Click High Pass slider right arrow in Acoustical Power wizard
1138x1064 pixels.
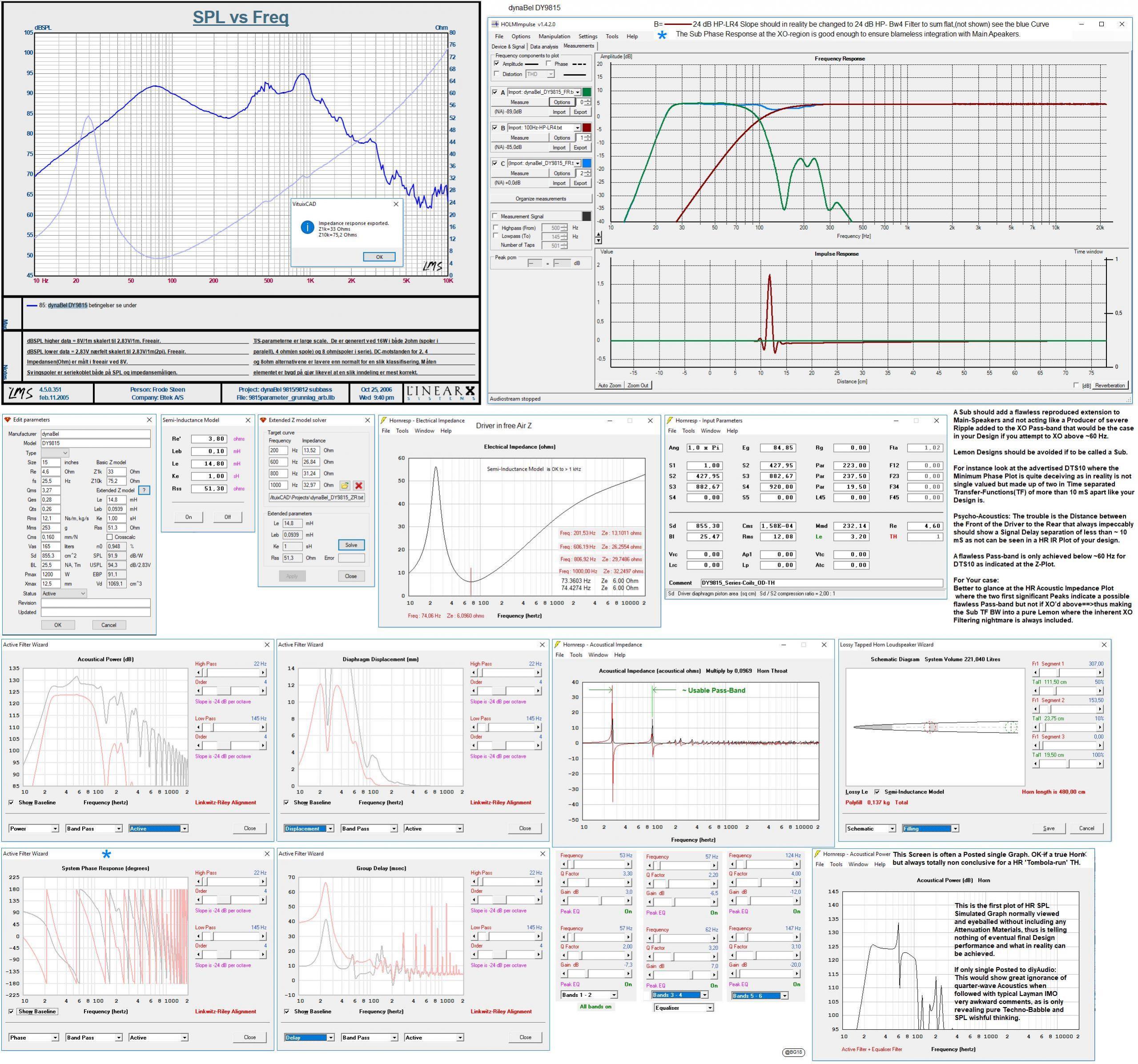tap(263, 672)
